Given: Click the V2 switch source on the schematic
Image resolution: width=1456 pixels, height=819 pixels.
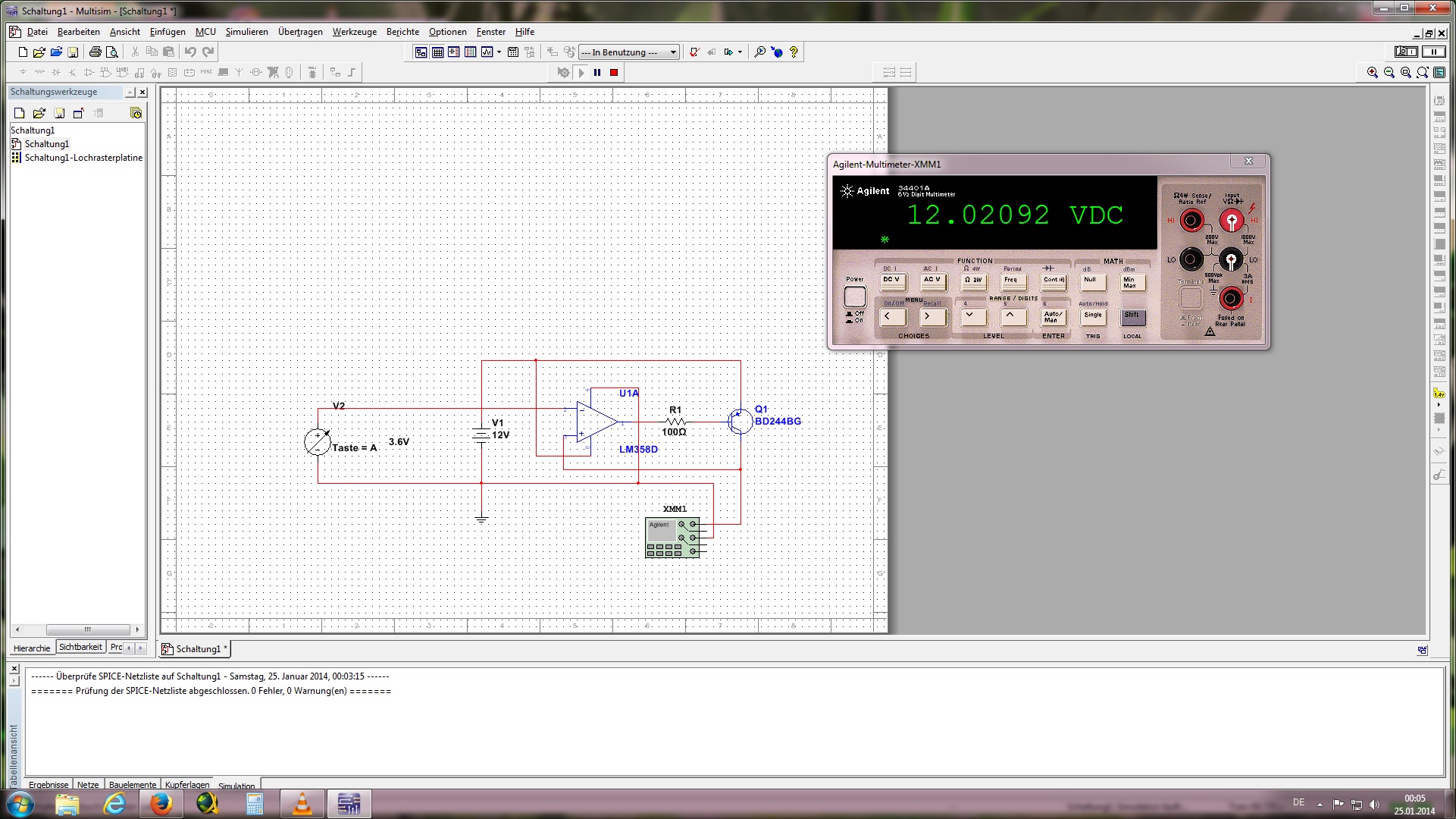Looking at the screenshot, I should (318, 441).
